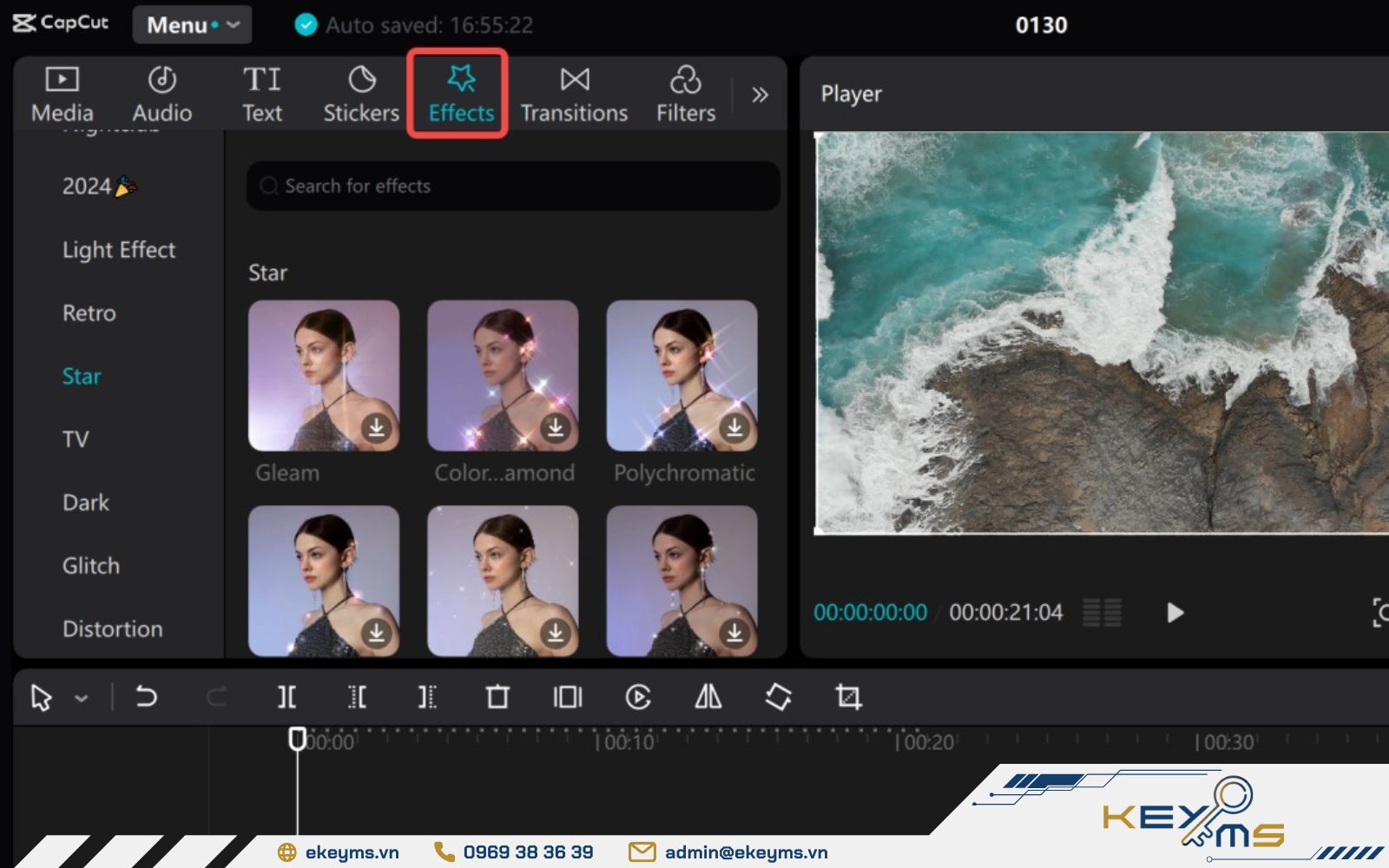
Task: Open the cursor tool dropdown arrow
Action: pyautogui.click(x=83, y=696)
